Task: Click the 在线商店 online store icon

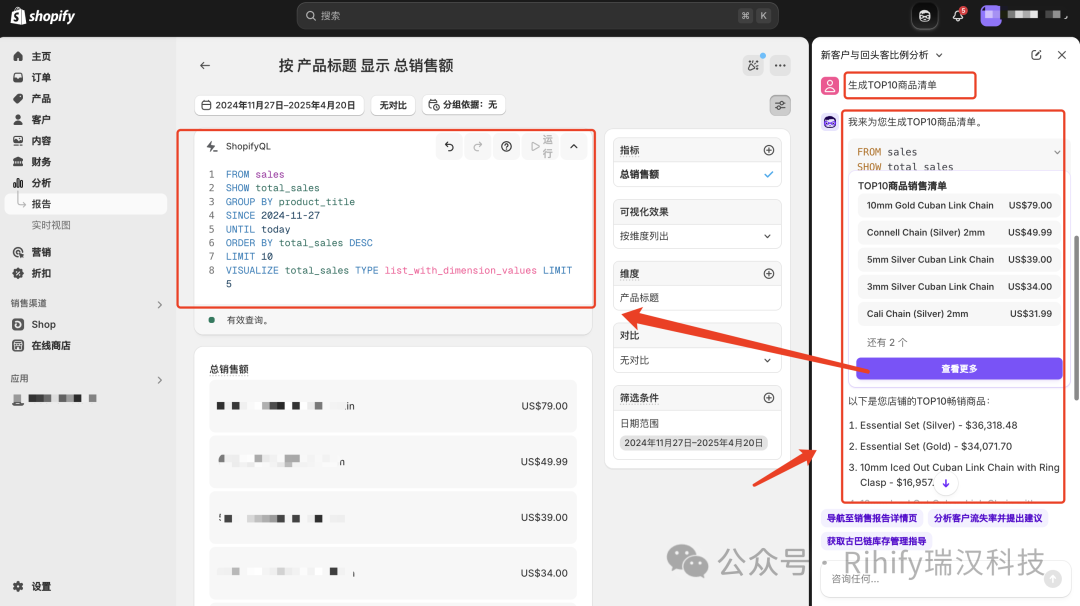Action: tap(18, 346)
